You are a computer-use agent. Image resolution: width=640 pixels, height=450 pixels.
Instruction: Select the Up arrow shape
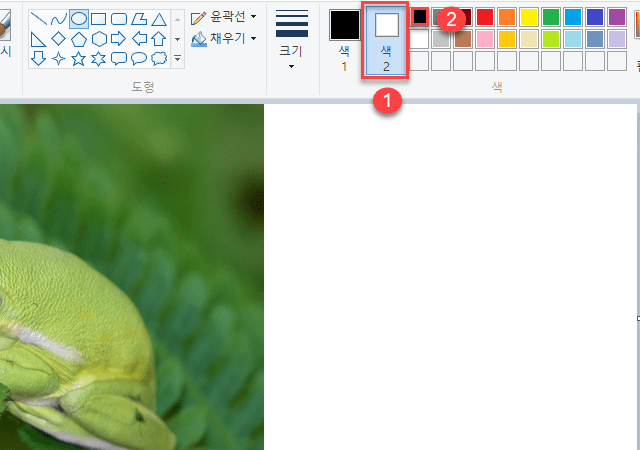click(159, 39)
